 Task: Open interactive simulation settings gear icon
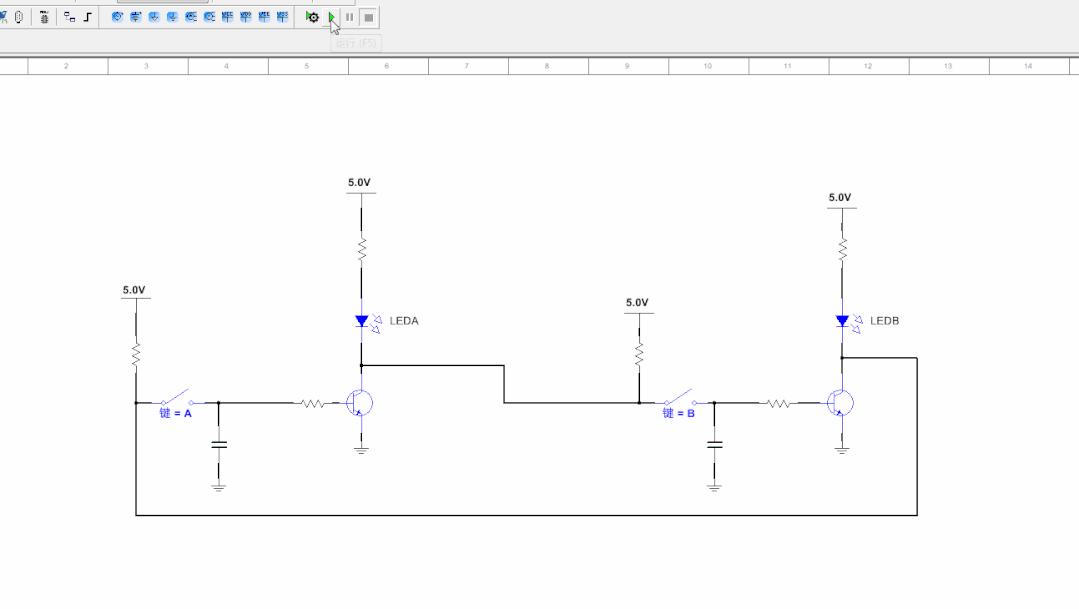(x=312, y=17)
